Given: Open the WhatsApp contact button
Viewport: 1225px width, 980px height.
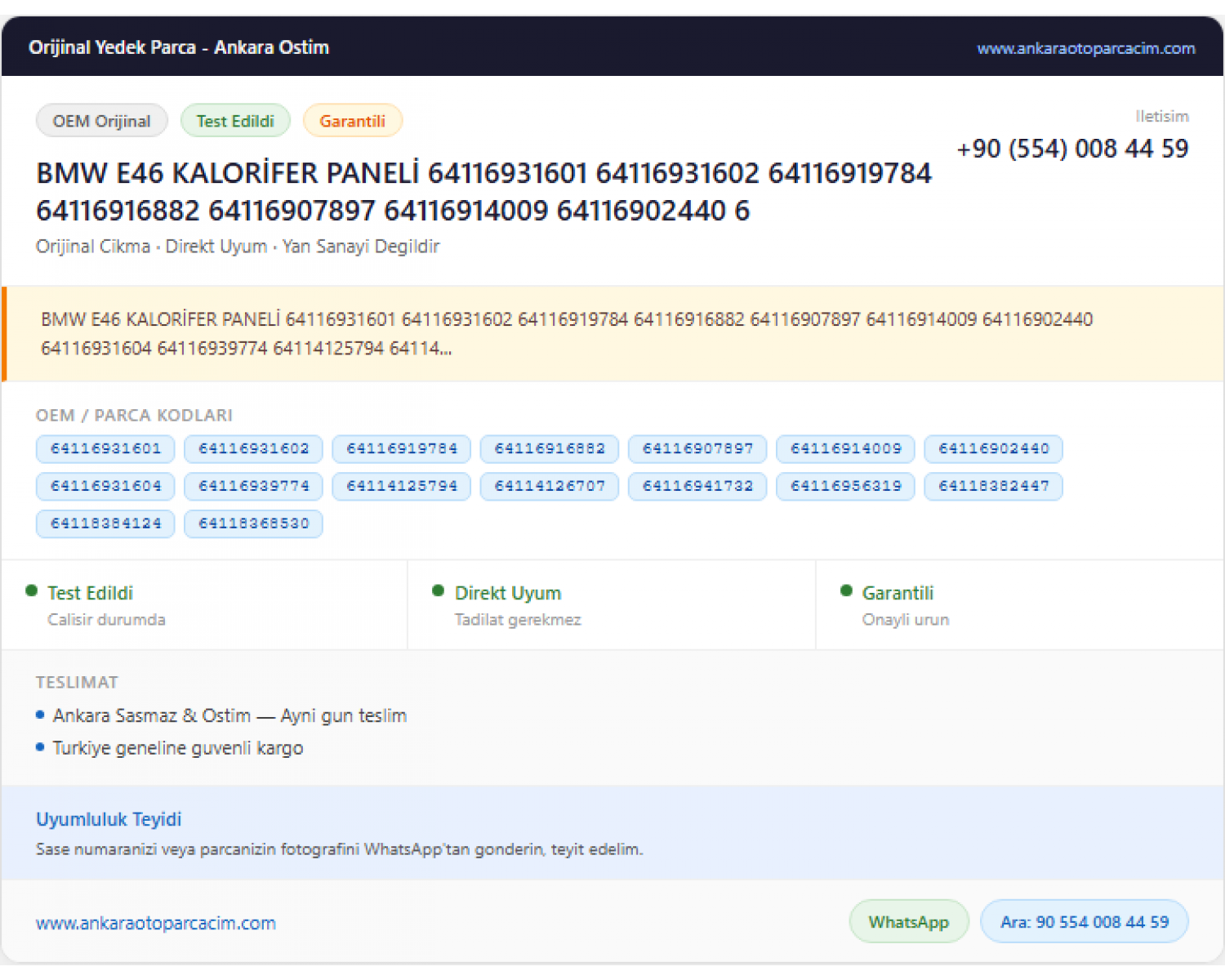Looking at the screenshot, I should tap(909, 921).
